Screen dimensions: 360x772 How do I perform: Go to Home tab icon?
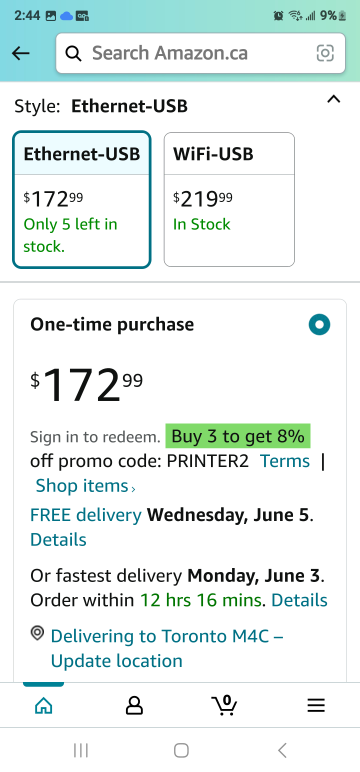point(44,706)
